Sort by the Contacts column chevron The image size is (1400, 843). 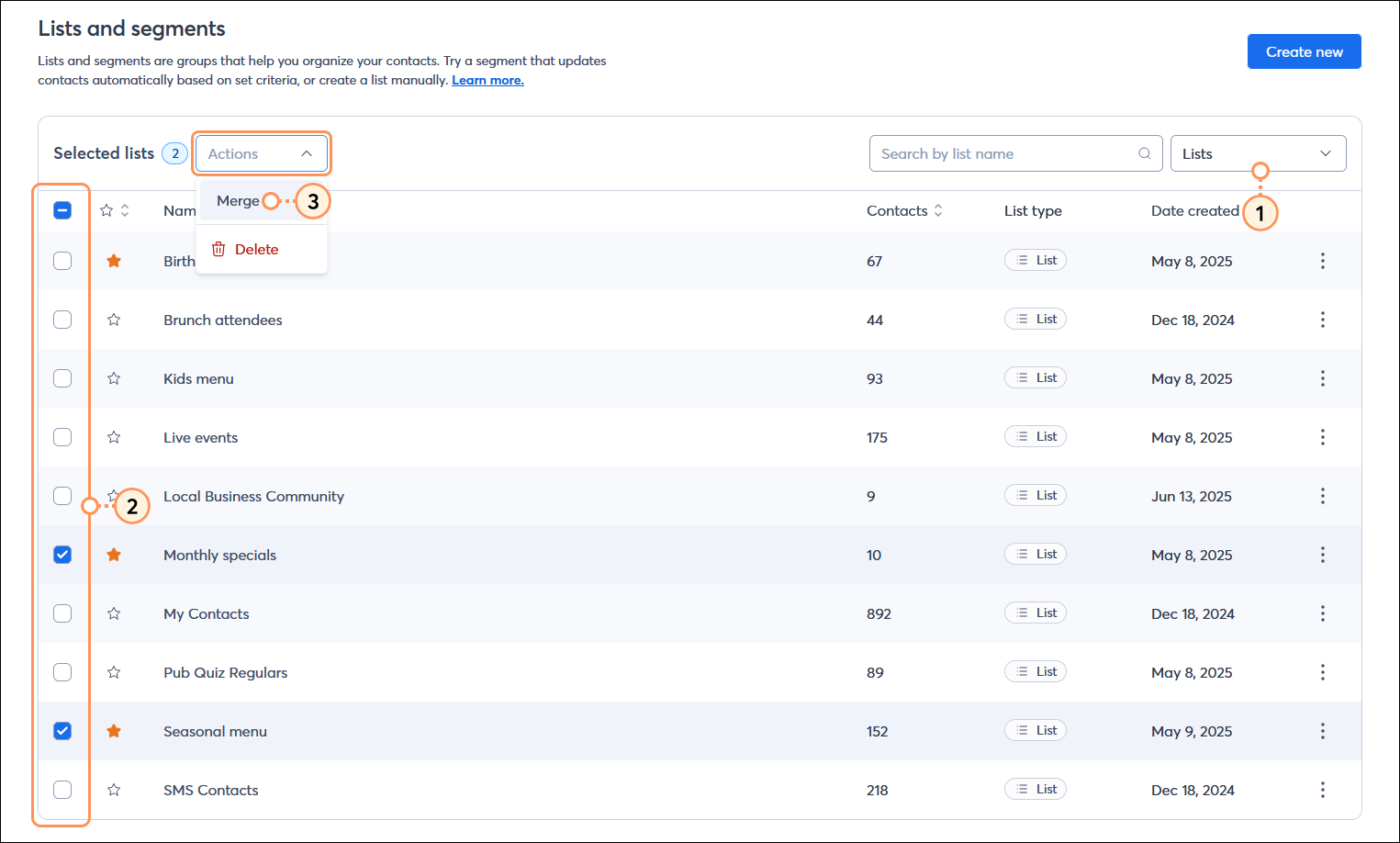point(937,210)
